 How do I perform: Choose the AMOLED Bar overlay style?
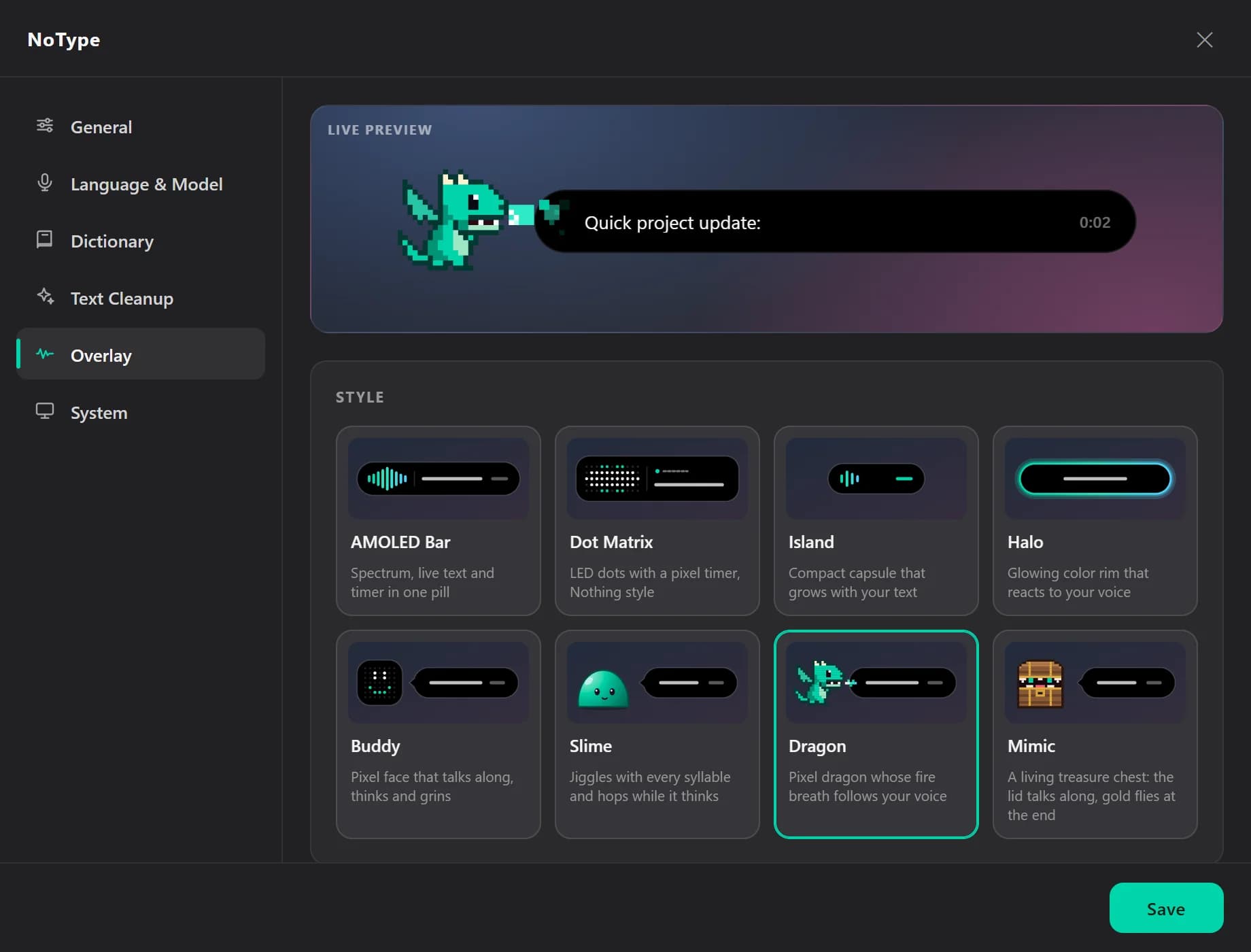[439, 521]
